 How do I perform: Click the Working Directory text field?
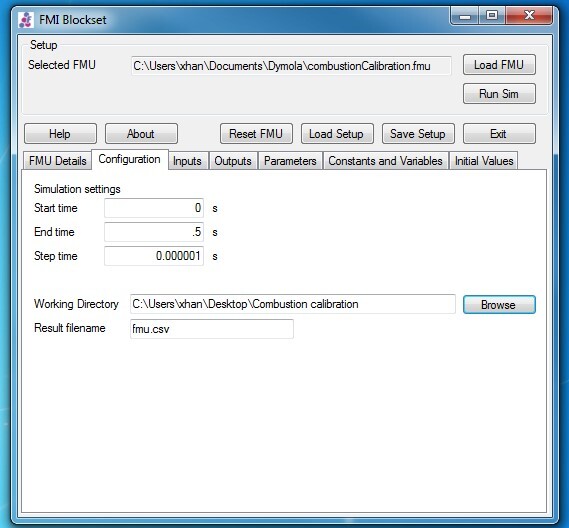pos(292,304)
